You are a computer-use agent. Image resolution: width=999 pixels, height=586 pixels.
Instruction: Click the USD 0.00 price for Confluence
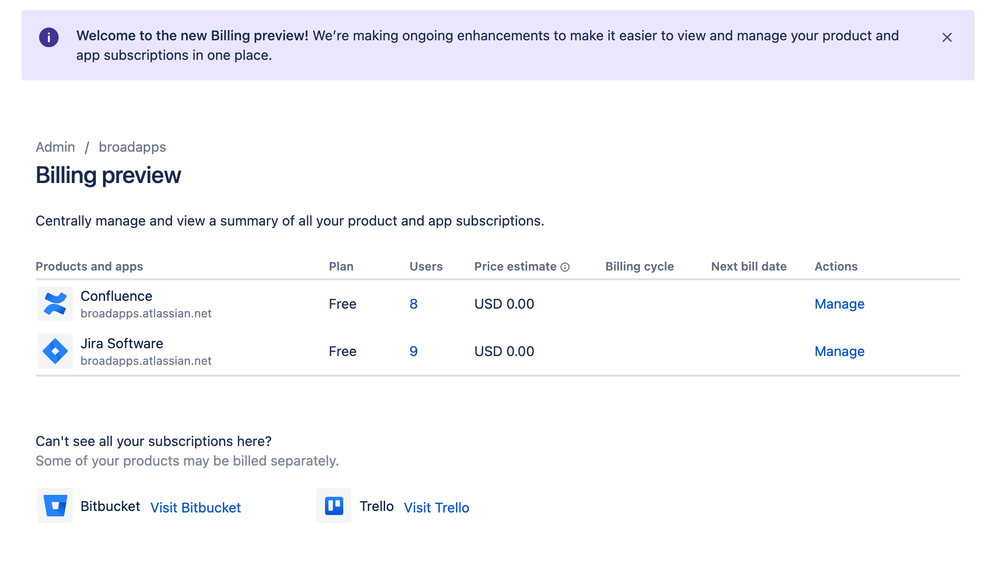(x=504, y=304)
